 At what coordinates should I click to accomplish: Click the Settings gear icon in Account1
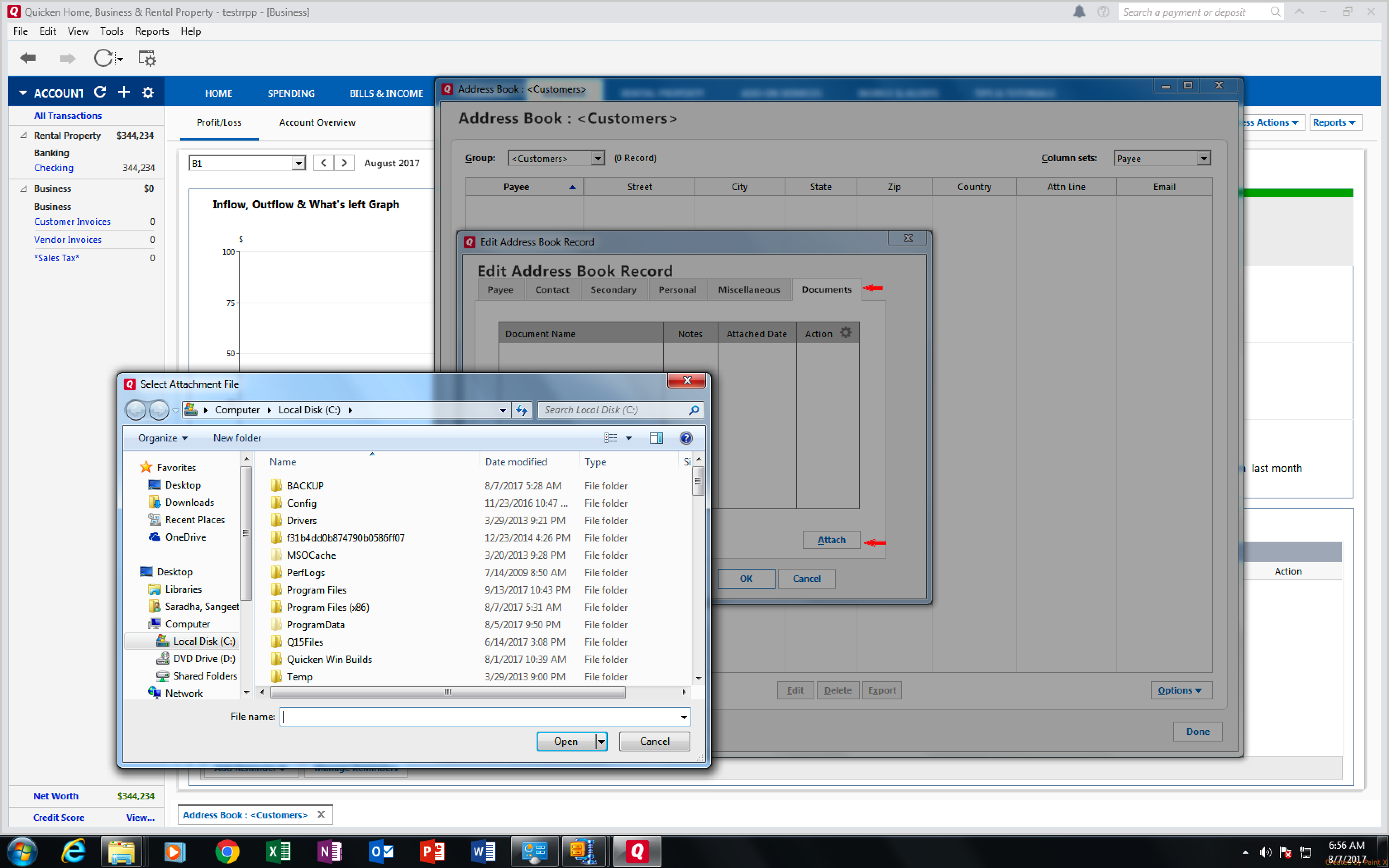[x=147, y=92]
